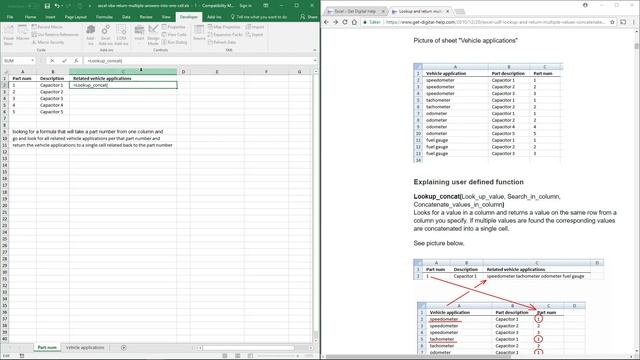Click Run Dialog

point(174,42)
